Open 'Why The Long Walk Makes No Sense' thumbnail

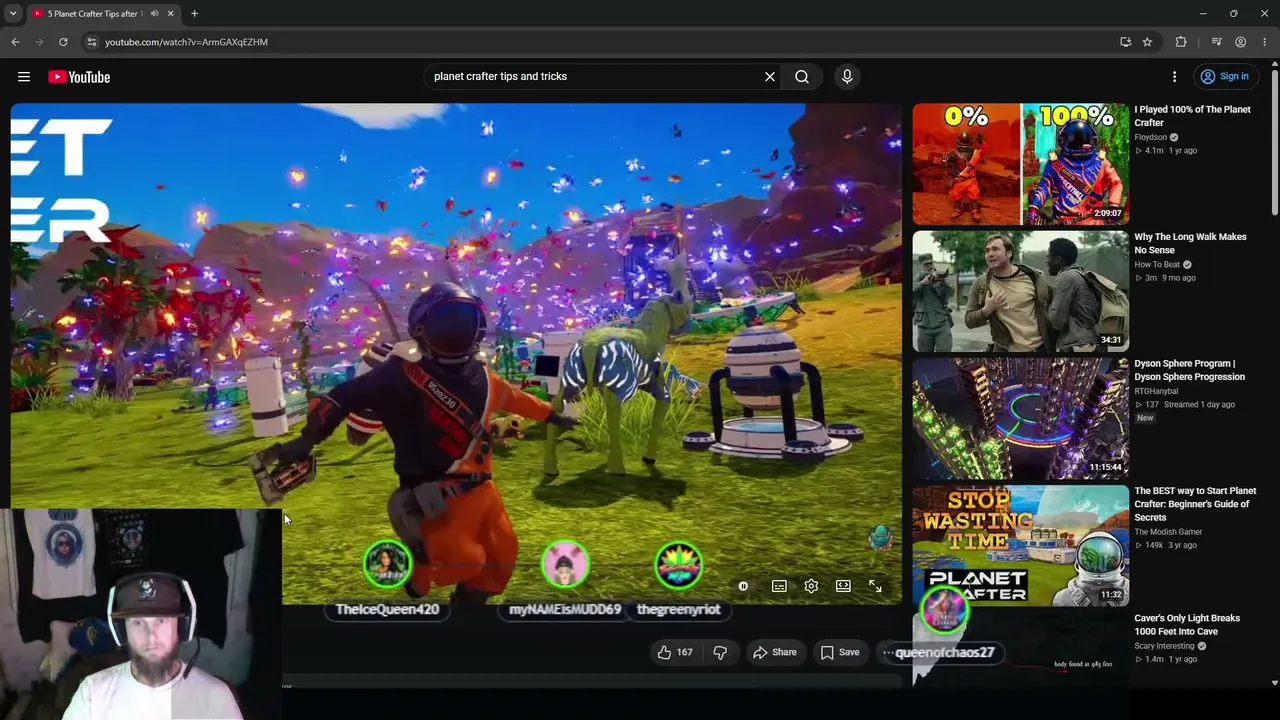pos(1020,291)
